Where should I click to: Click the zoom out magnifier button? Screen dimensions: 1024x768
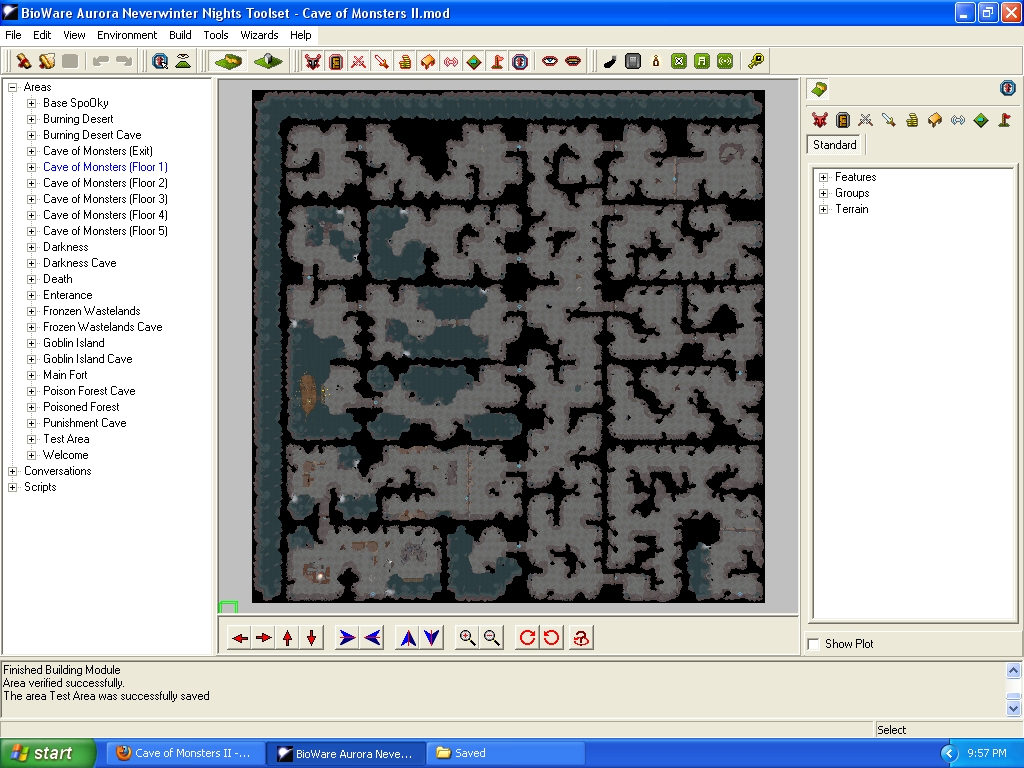pyautogui.click(x=491, y=638)
